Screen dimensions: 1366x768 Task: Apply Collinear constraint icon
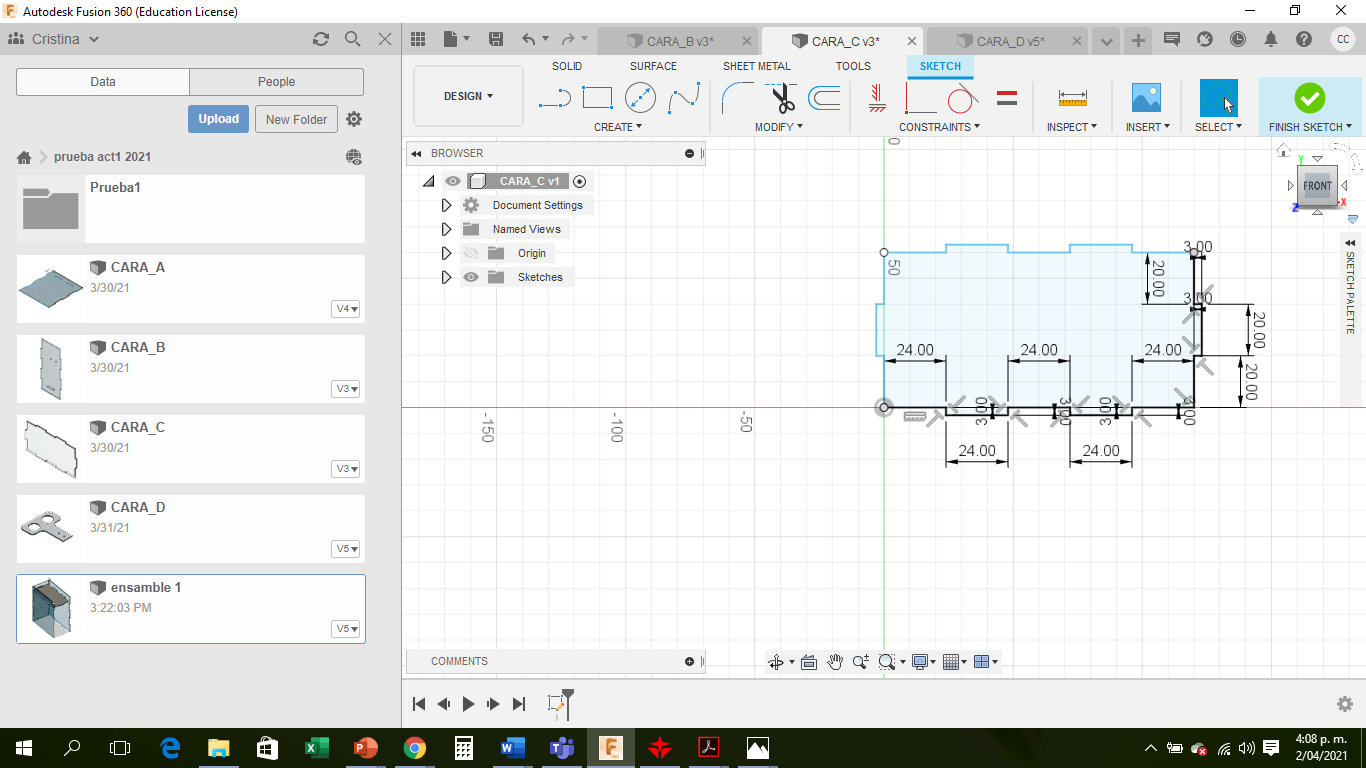(919, 98)
